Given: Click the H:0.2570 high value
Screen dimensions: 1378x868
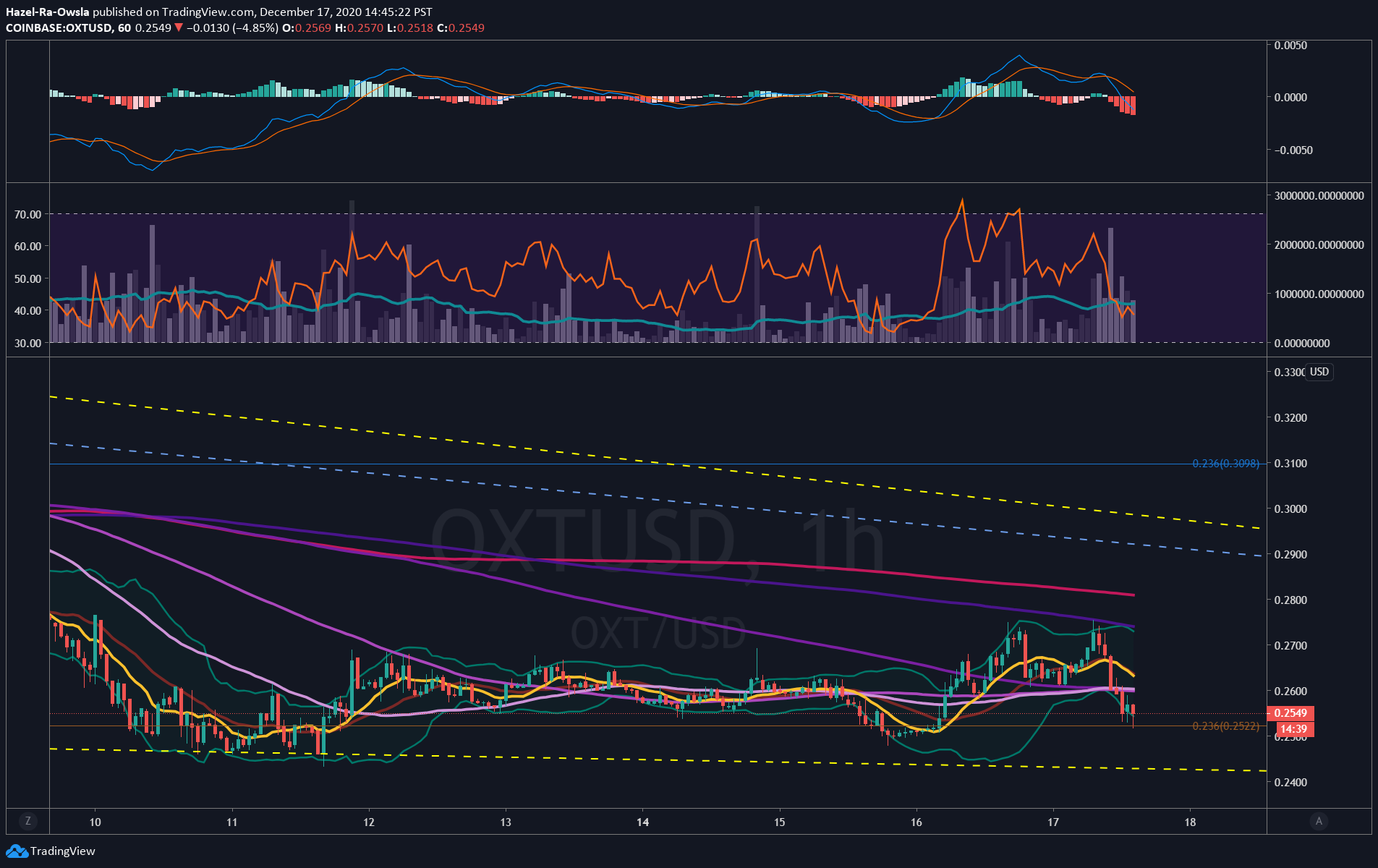Looking at the screenshot, I should 359,28.
